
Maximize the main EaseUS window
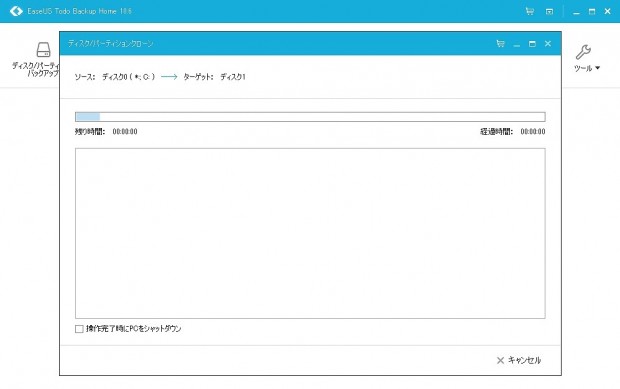(592, 11)
